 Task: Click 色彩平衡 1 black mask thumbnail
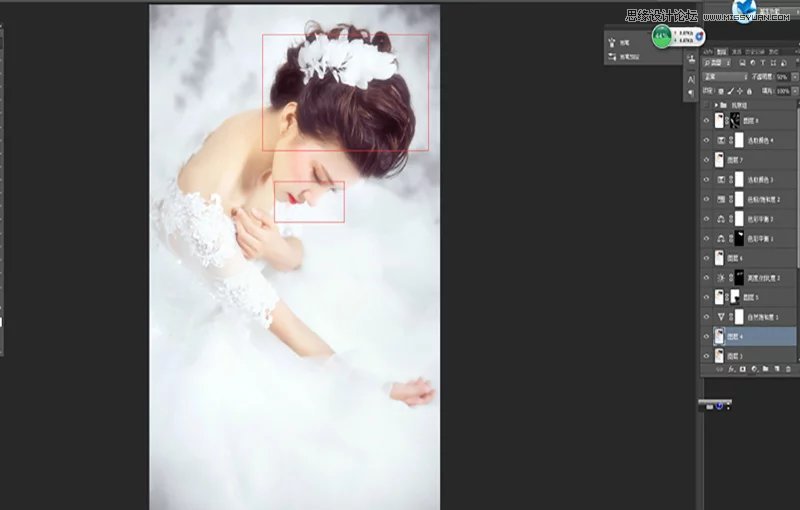[739, 238]
